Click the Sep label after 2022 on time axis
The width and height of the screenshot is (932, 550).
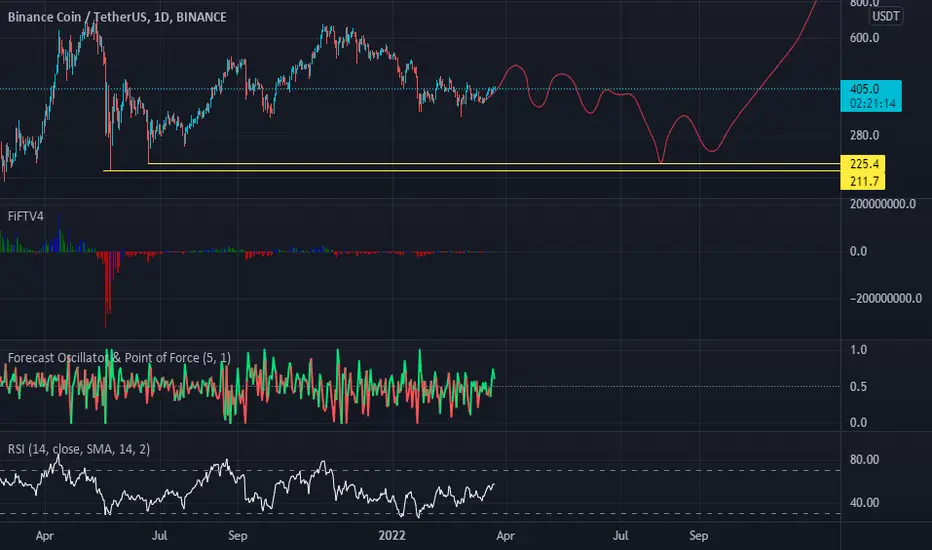coord(698,536)
